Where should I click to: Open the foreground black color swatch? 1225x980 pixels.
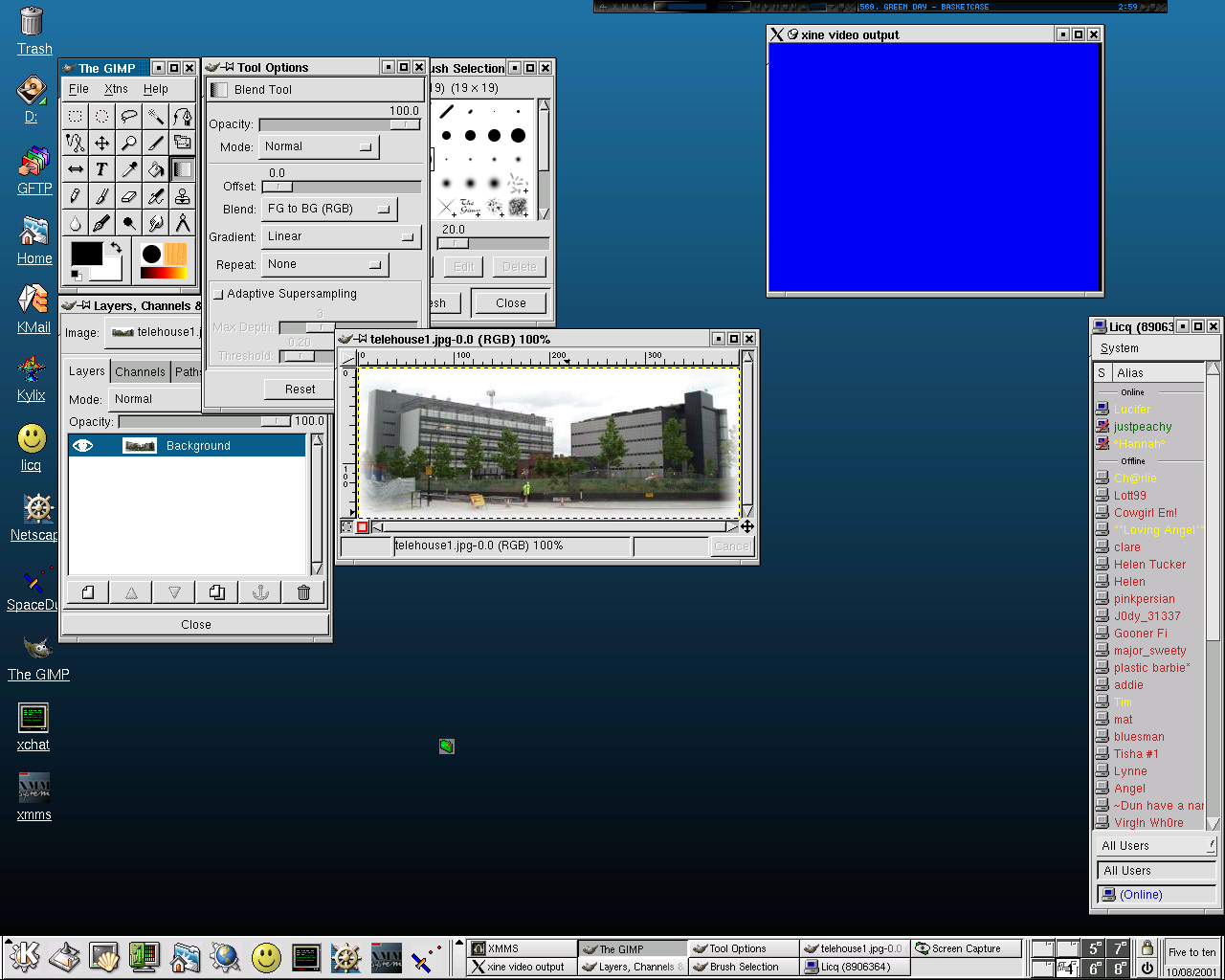86,254
